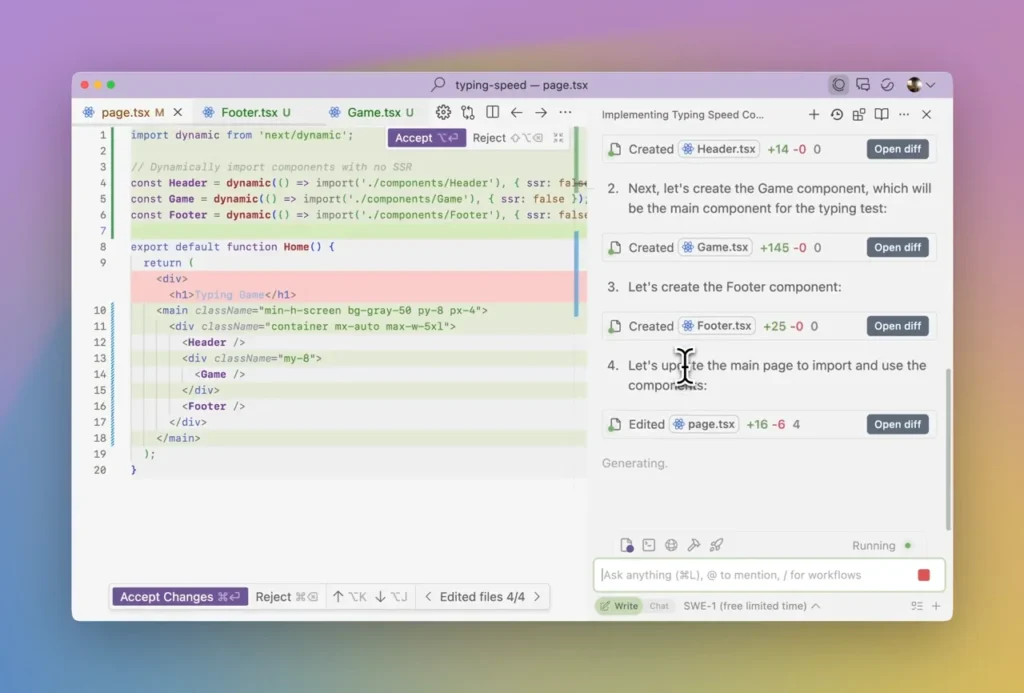
Task: Click the checklist icon below chat input
Action: [917, 606]
